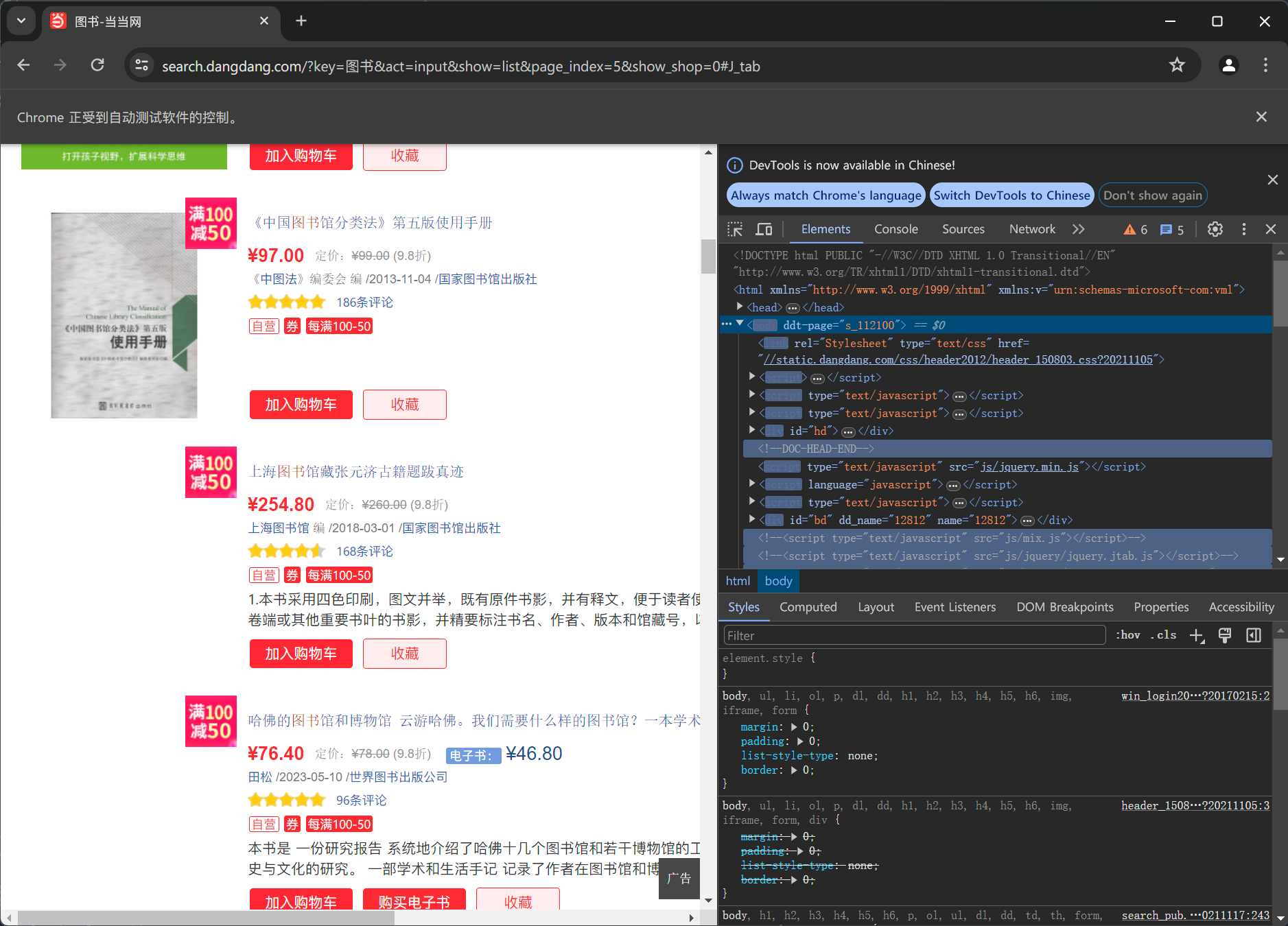The image size is (1288, 926).
Task: Click the 广告 ad badge
Action: [679, 878]
